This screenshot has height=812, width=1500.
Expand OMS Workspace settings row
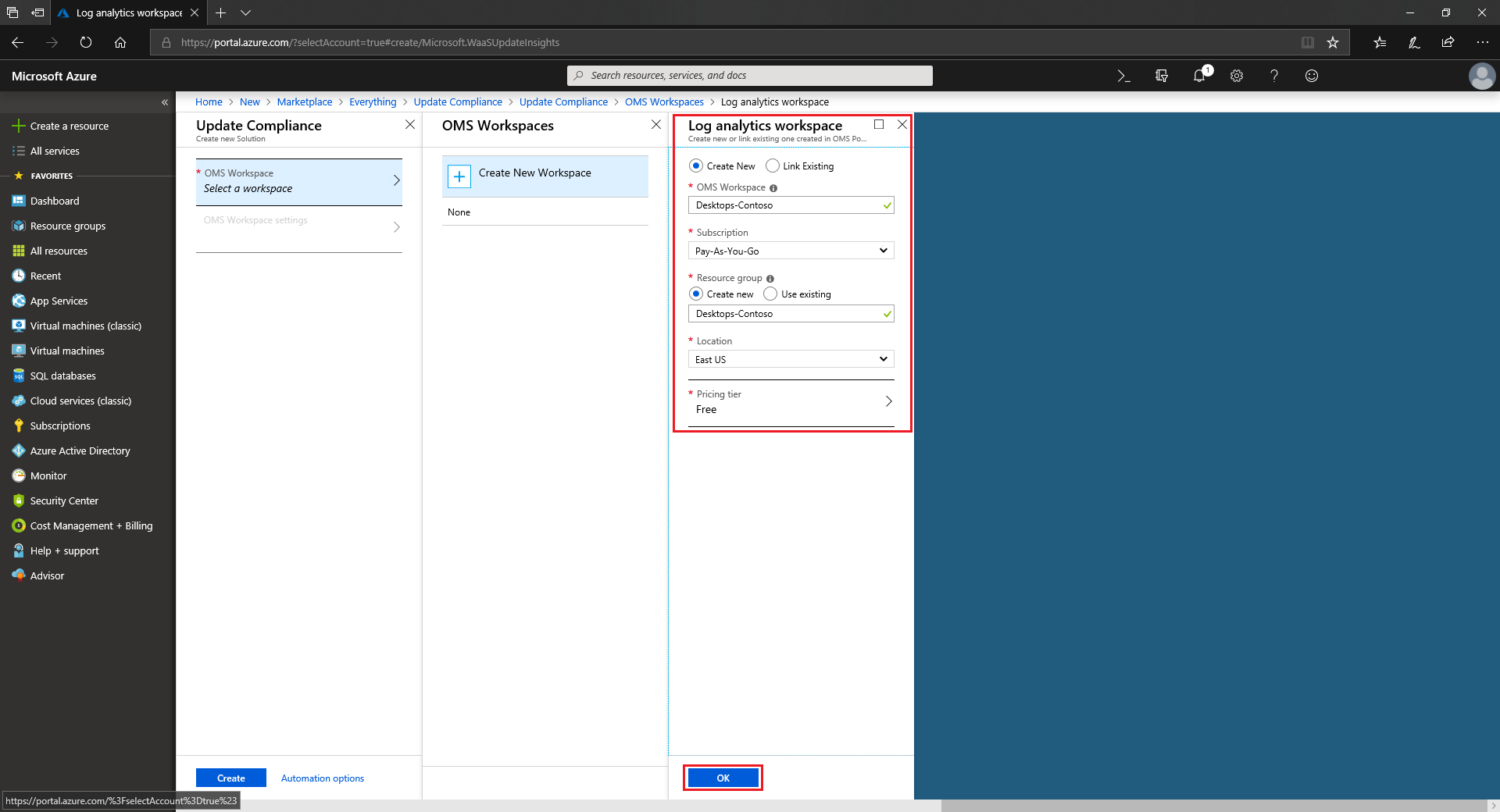[299, 227]
